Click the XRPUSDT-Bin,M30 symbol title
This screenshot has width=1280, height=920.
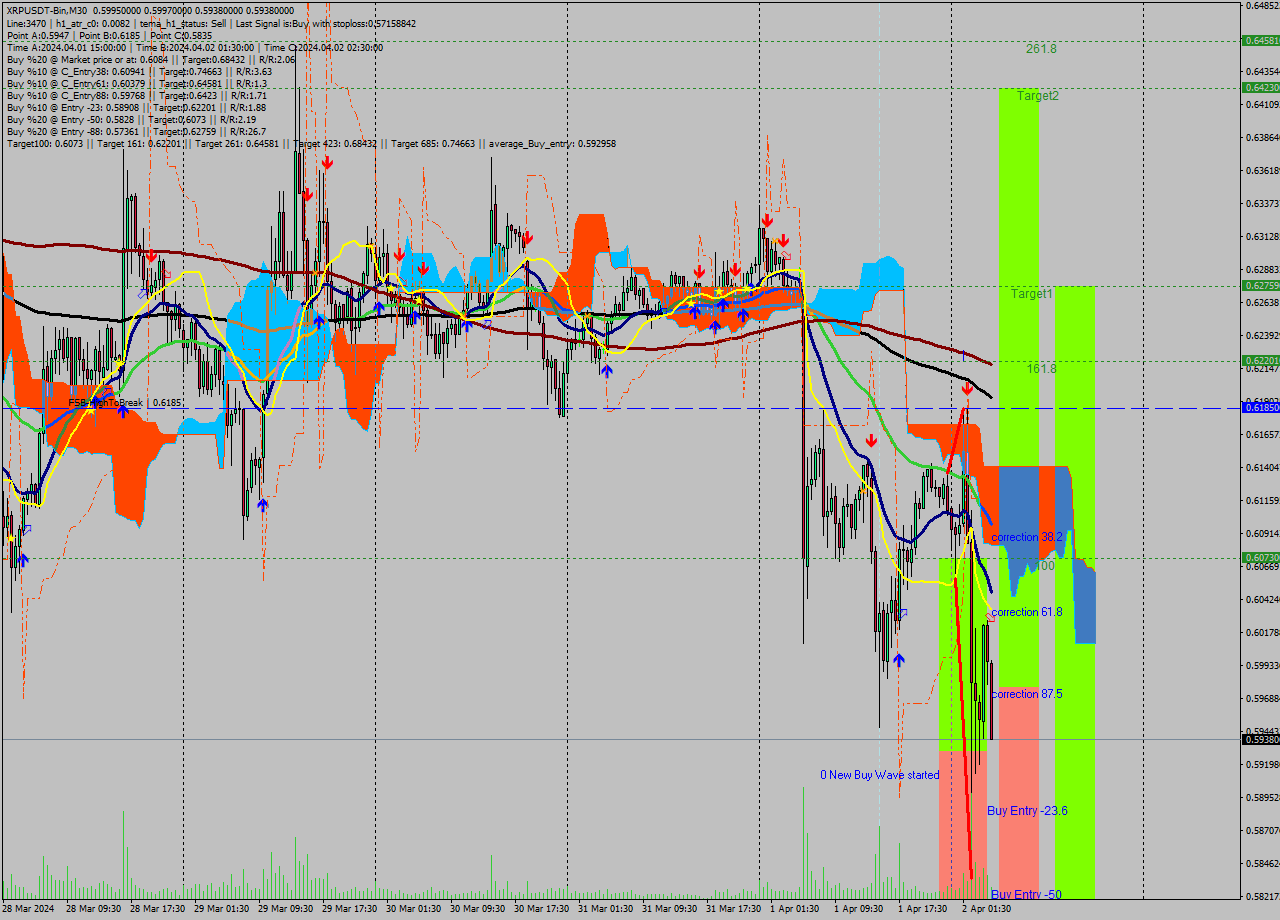[47, 10]
